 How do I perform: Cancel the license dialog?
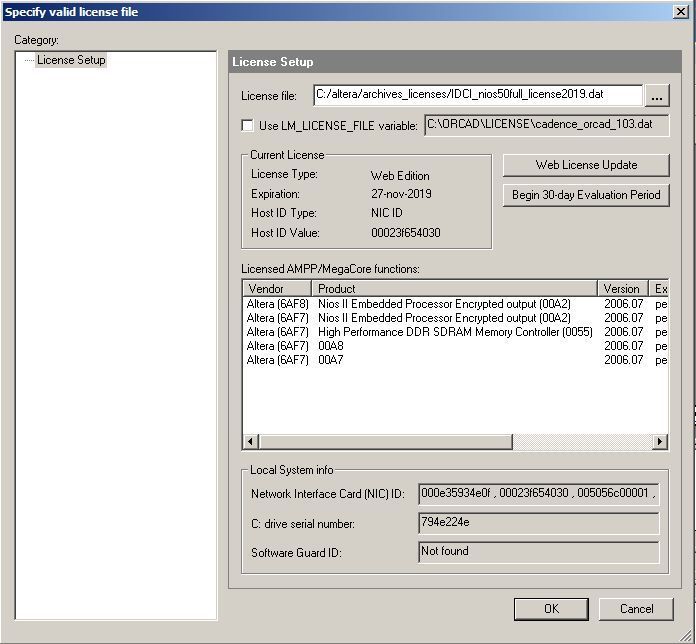tap(636, 608)
